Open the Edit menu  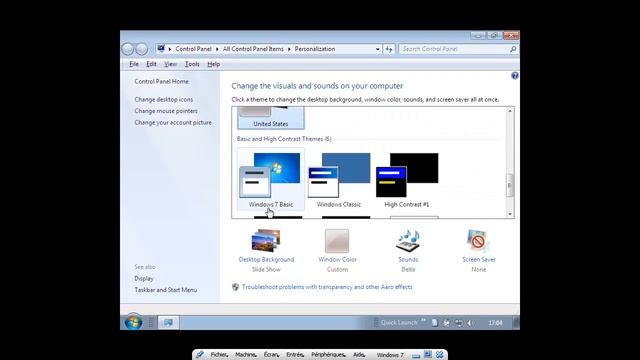(151, 64)
